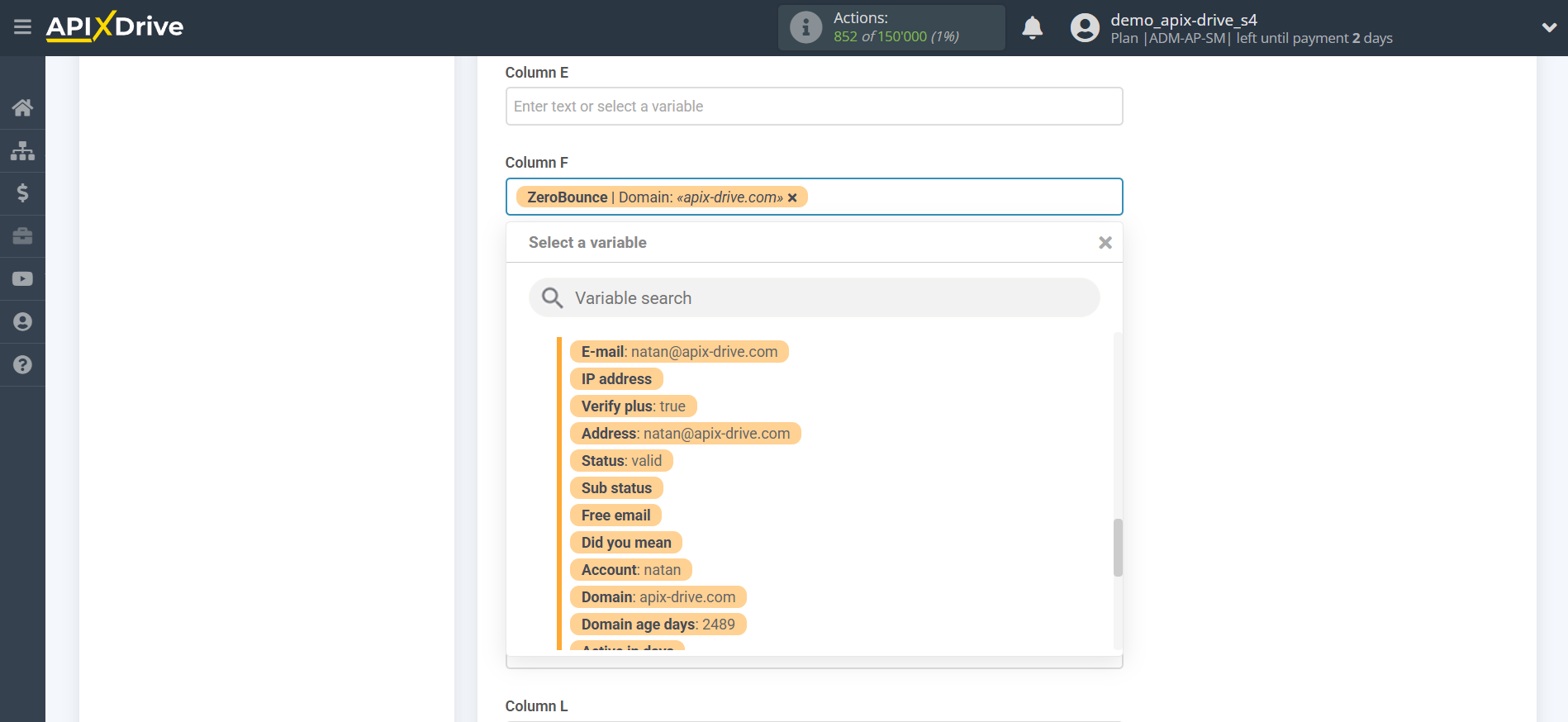Screen dimensions: 1568x722
Task: Click the Actions counter 852 of 150'000
Action: 896,36
